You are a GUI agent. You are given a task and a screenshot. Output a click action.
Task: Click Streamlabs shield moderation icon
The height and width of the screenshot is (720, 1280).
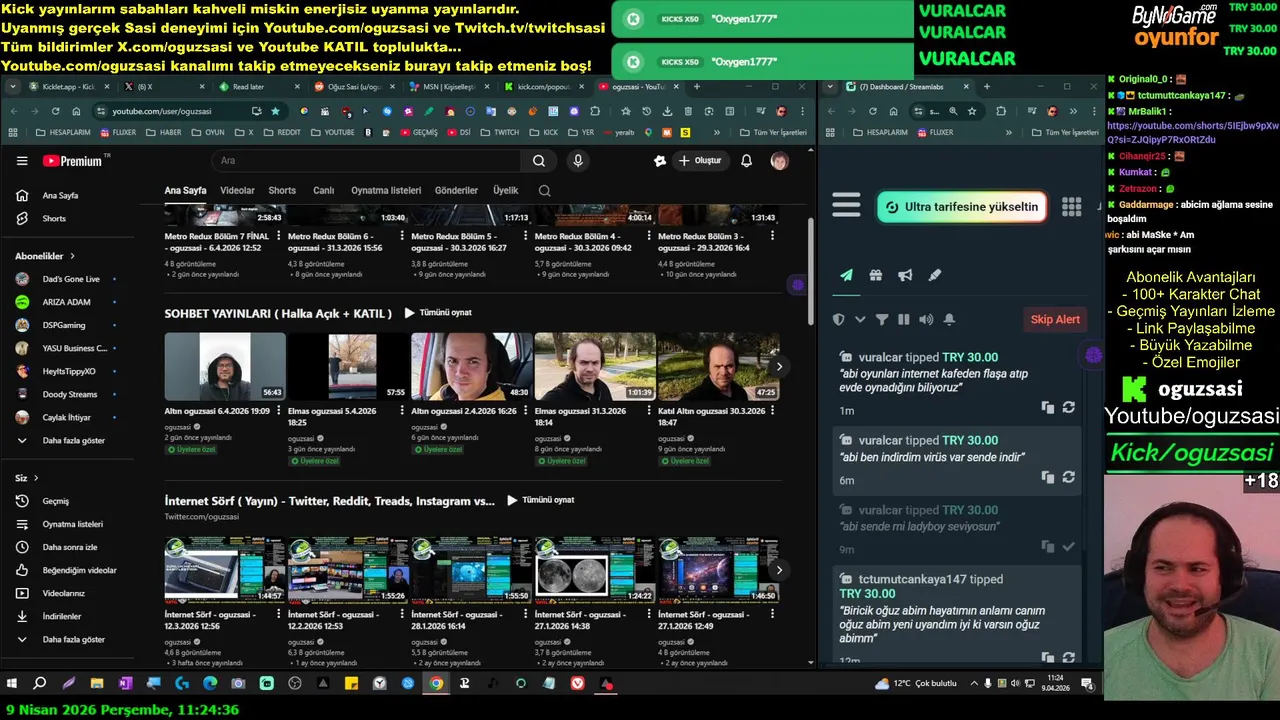(x=839, y=320)
